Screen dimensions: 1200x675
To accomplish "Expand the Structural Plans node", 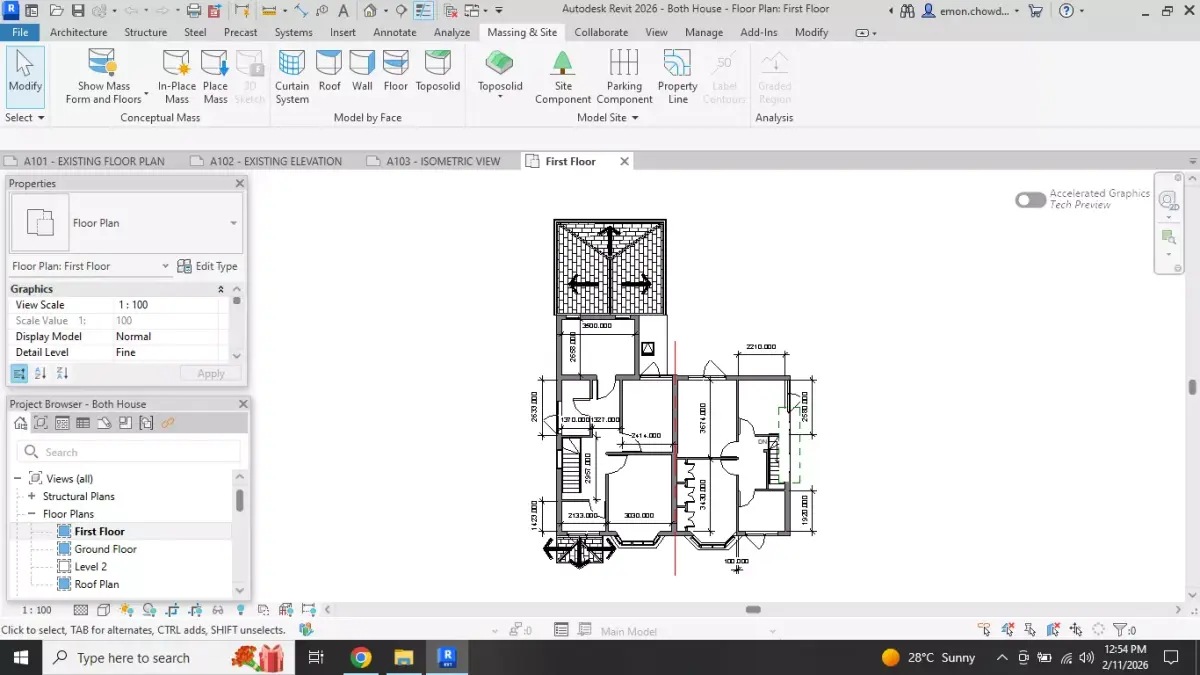I will [32, 496].
